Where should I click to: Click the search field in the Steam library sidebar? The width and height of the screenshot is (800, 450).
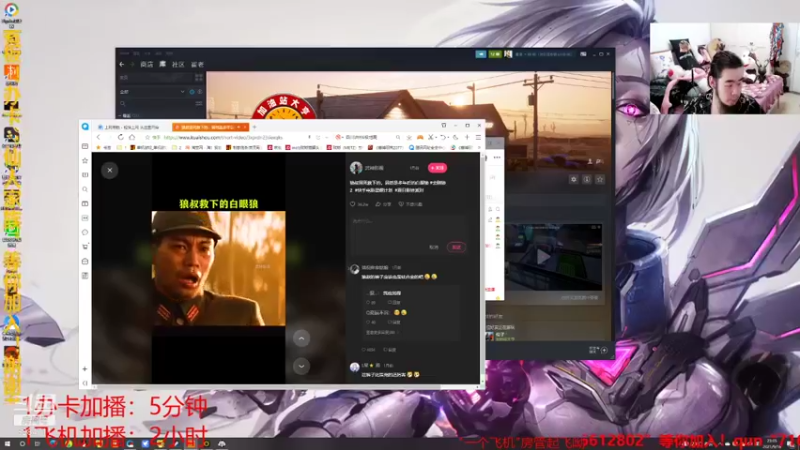coord(156,104)
